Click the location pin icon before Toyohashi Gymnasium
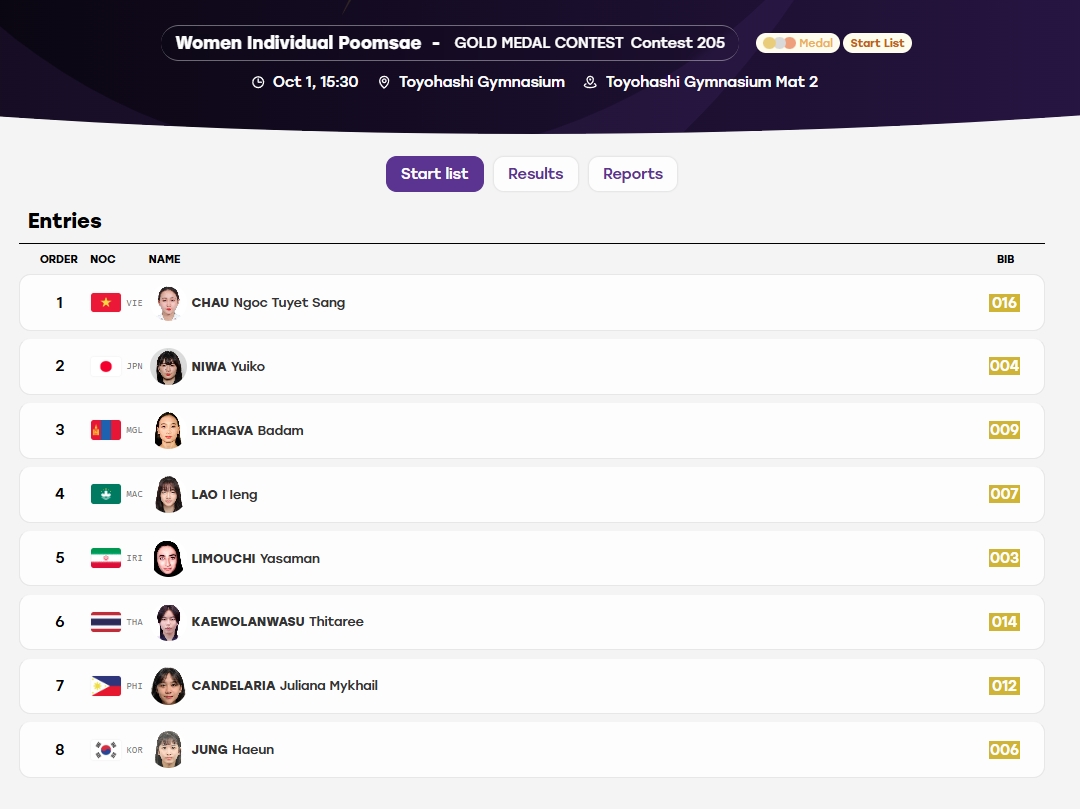The image size is (1080, 809). coord(384,83)
